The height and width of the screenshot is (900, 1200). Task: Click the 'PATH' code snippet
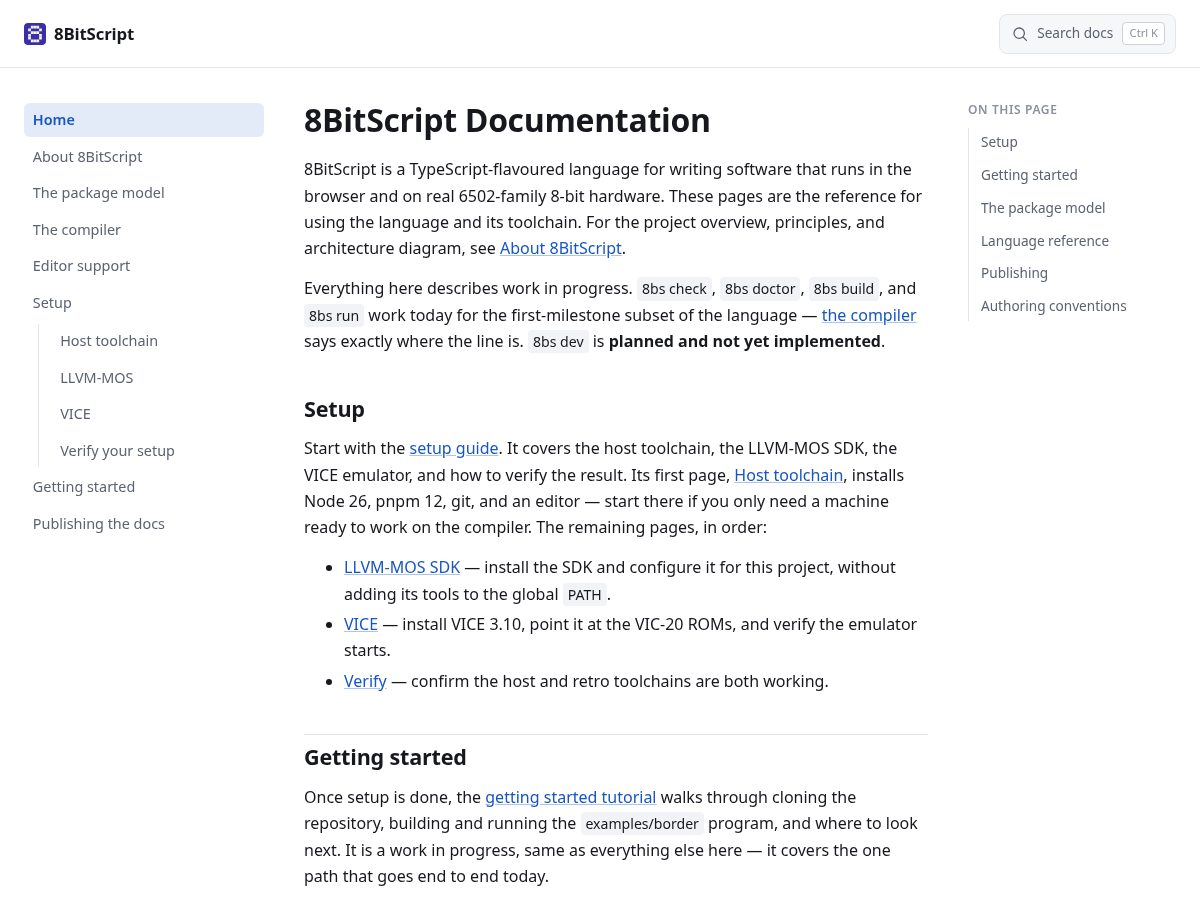(585, 595)
